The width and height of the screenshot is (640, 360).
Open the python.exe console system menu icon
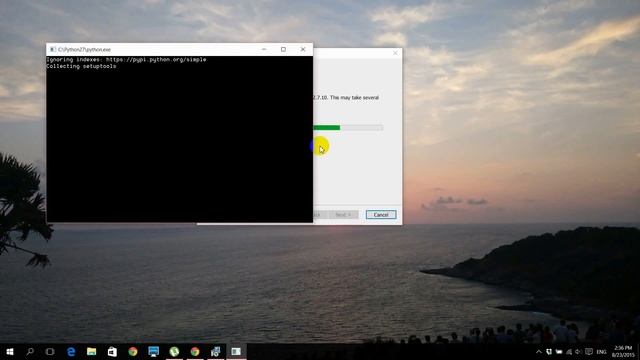pyautogui.click(x=53, y=49)
